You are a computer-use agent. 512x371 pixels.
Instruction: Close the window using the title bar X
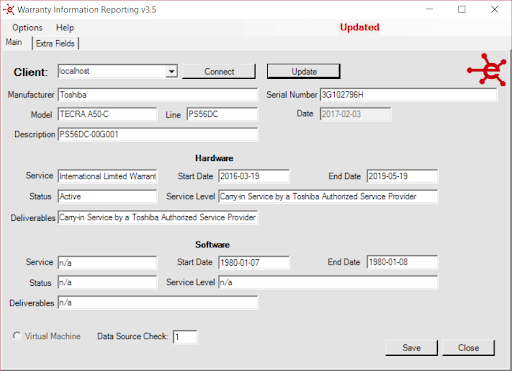click(x=494, y=9)
